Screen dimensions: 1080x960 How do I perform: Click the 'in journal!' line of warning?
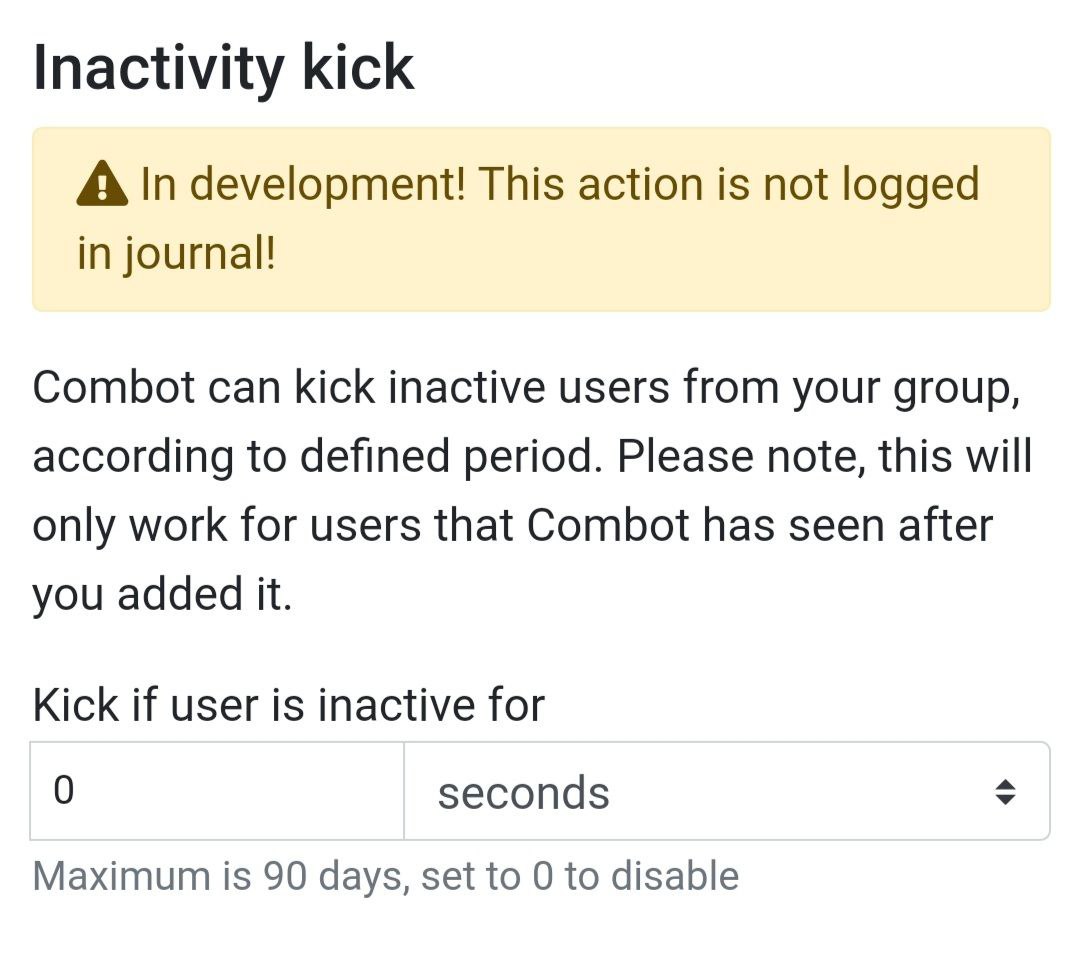[176, 253]
